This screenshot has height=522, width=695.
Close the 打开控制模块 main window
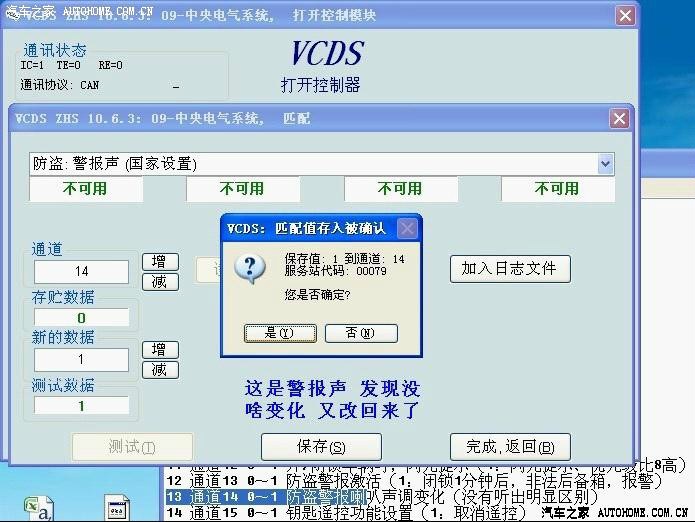click(x=624, y=15)
